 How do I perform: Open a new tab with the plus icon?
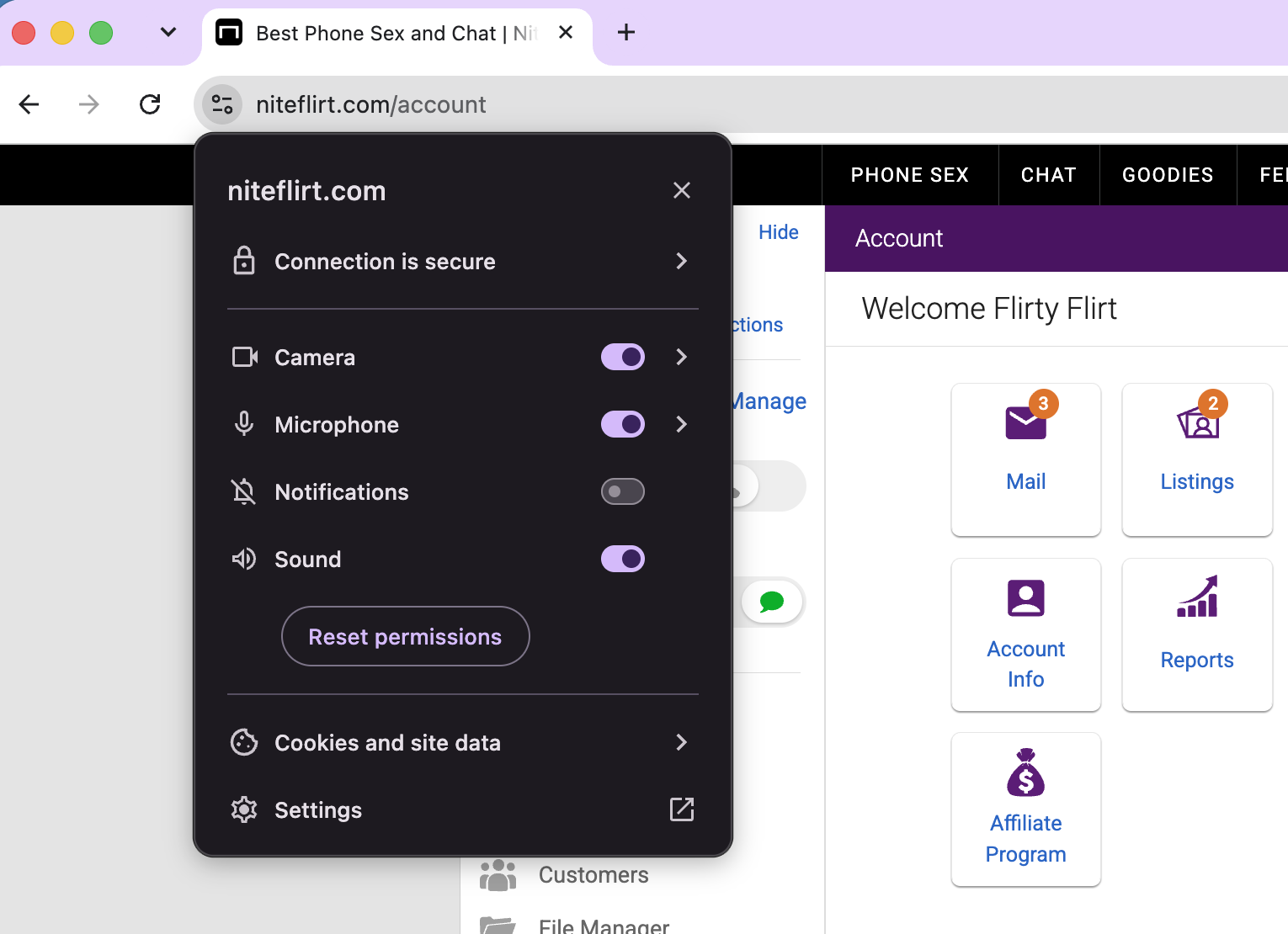click(x=626, y=33)
